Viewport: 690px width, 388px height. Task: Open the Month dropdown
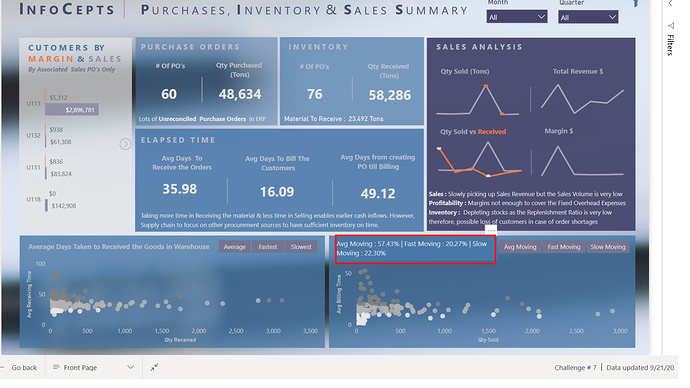517,17
